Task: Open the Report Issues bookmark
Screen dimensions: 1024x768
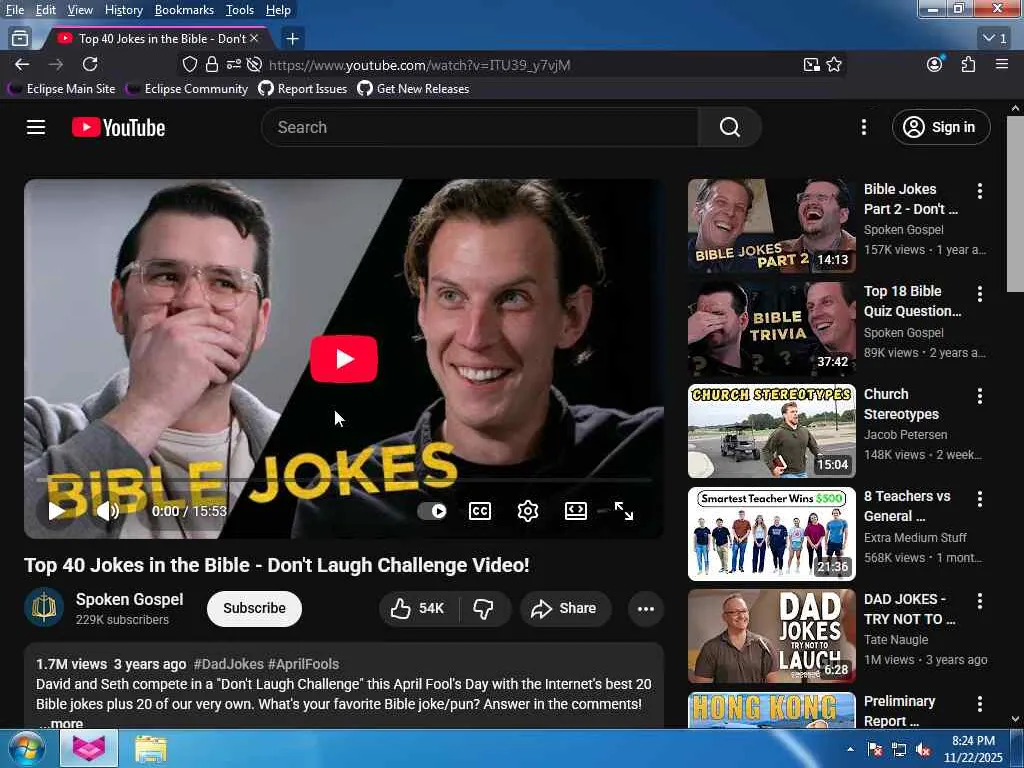Action: [303, 89]
